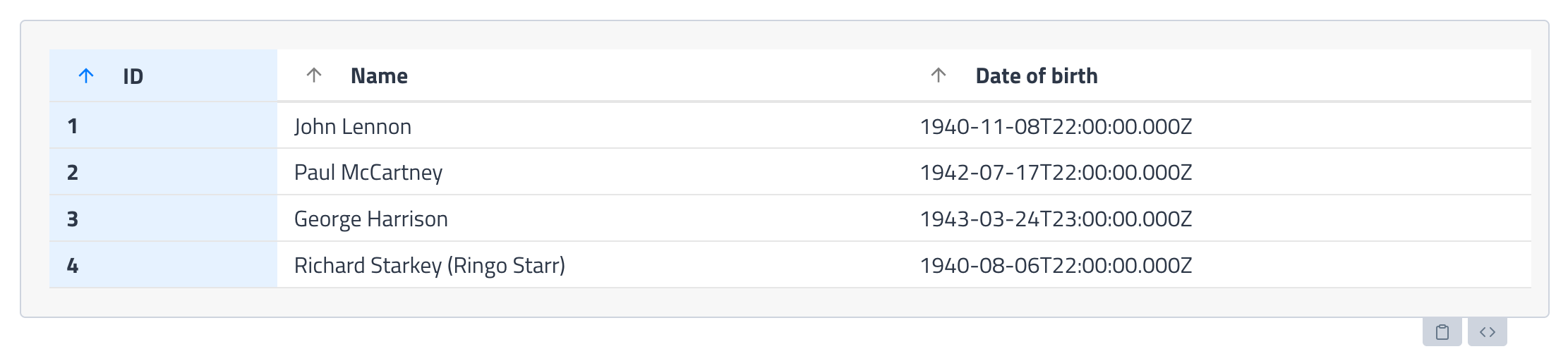This screenshot has height=361, width=1568.
Task: Click date 1940-08-06T22:00:00.000Z cell
Action: coord(1217,265)
